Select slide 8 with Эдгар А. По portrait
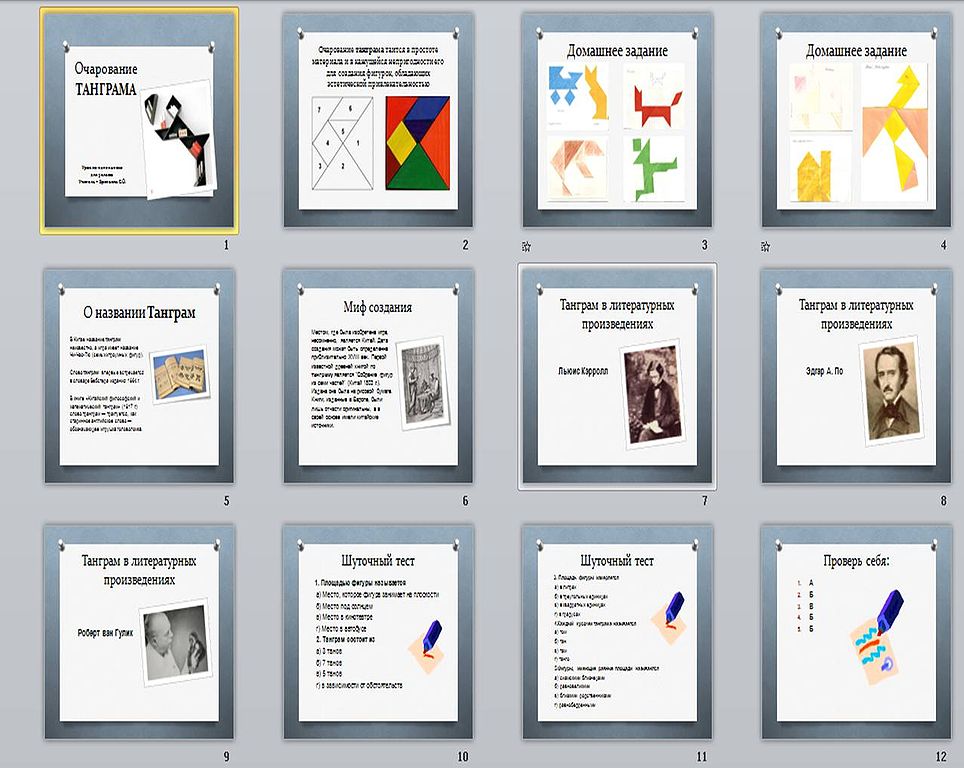 [856, 376]
